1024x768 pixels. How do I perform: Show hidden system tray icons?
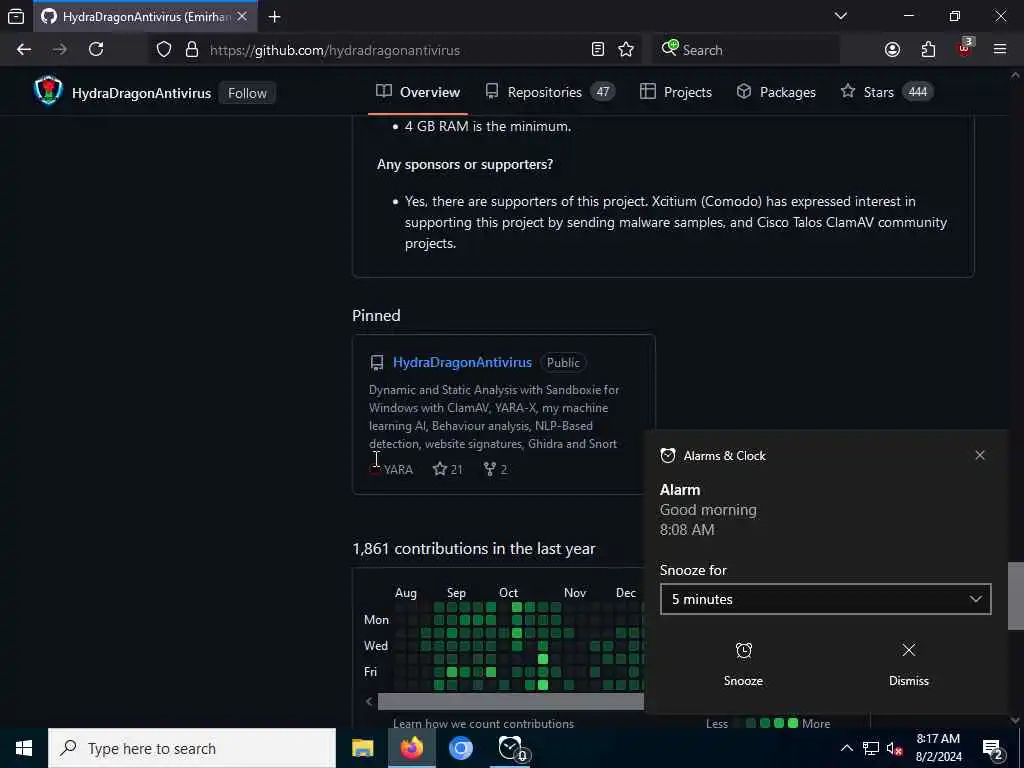[846, 748]
